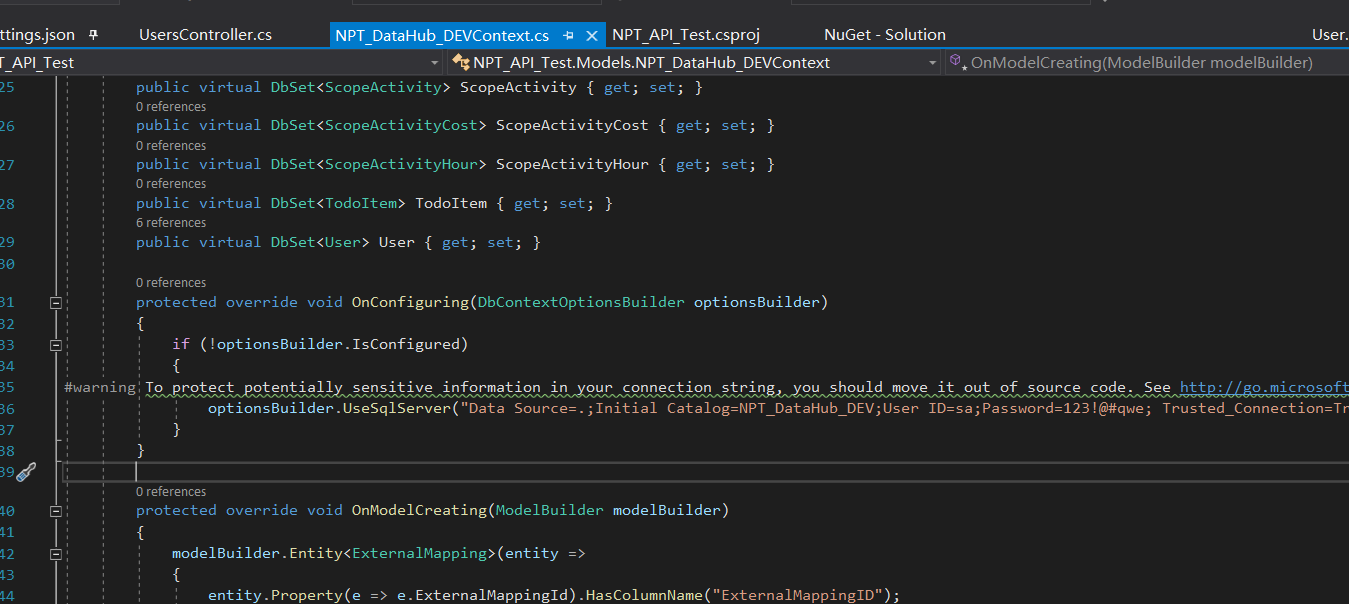Pin the NPT_DataHub_DEVContext.cs tab
Viewport: 1349px width, 604px height.
pyautogui.click(x=569, y=35)
